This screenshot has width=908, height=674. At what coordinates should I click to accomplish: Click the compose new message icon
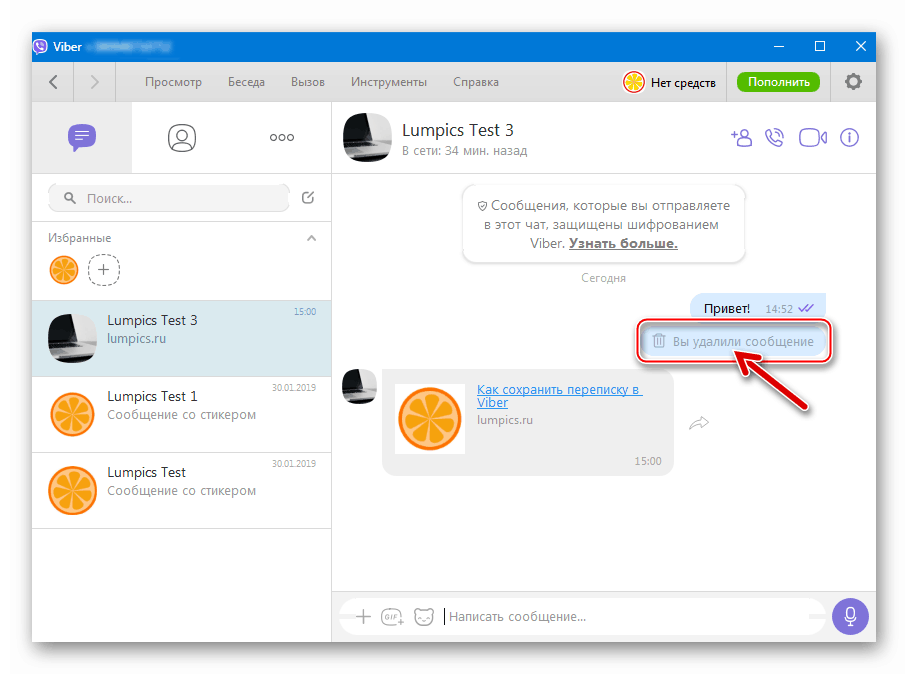308,198
